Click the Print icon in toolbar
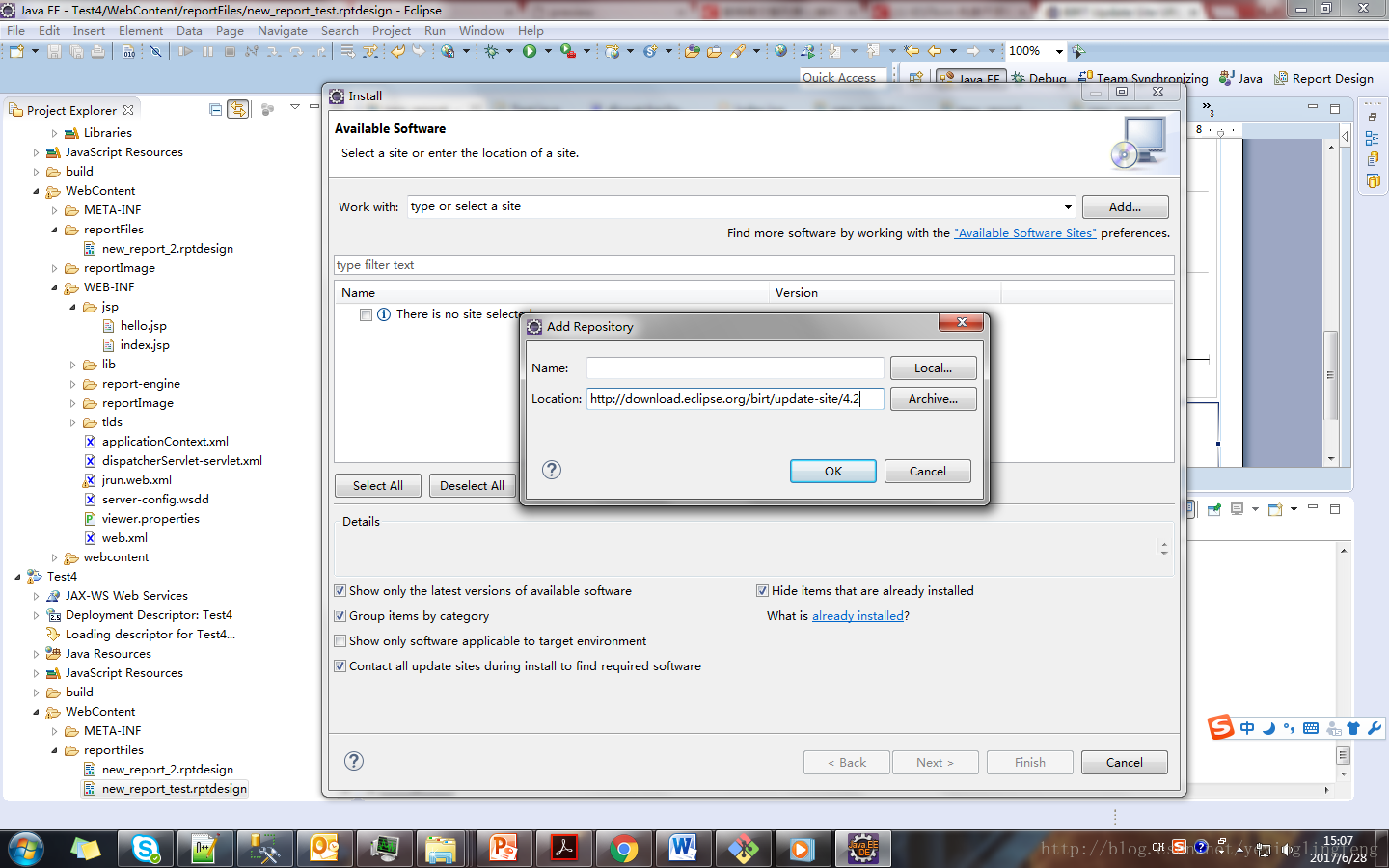 (x=97, y=51)
